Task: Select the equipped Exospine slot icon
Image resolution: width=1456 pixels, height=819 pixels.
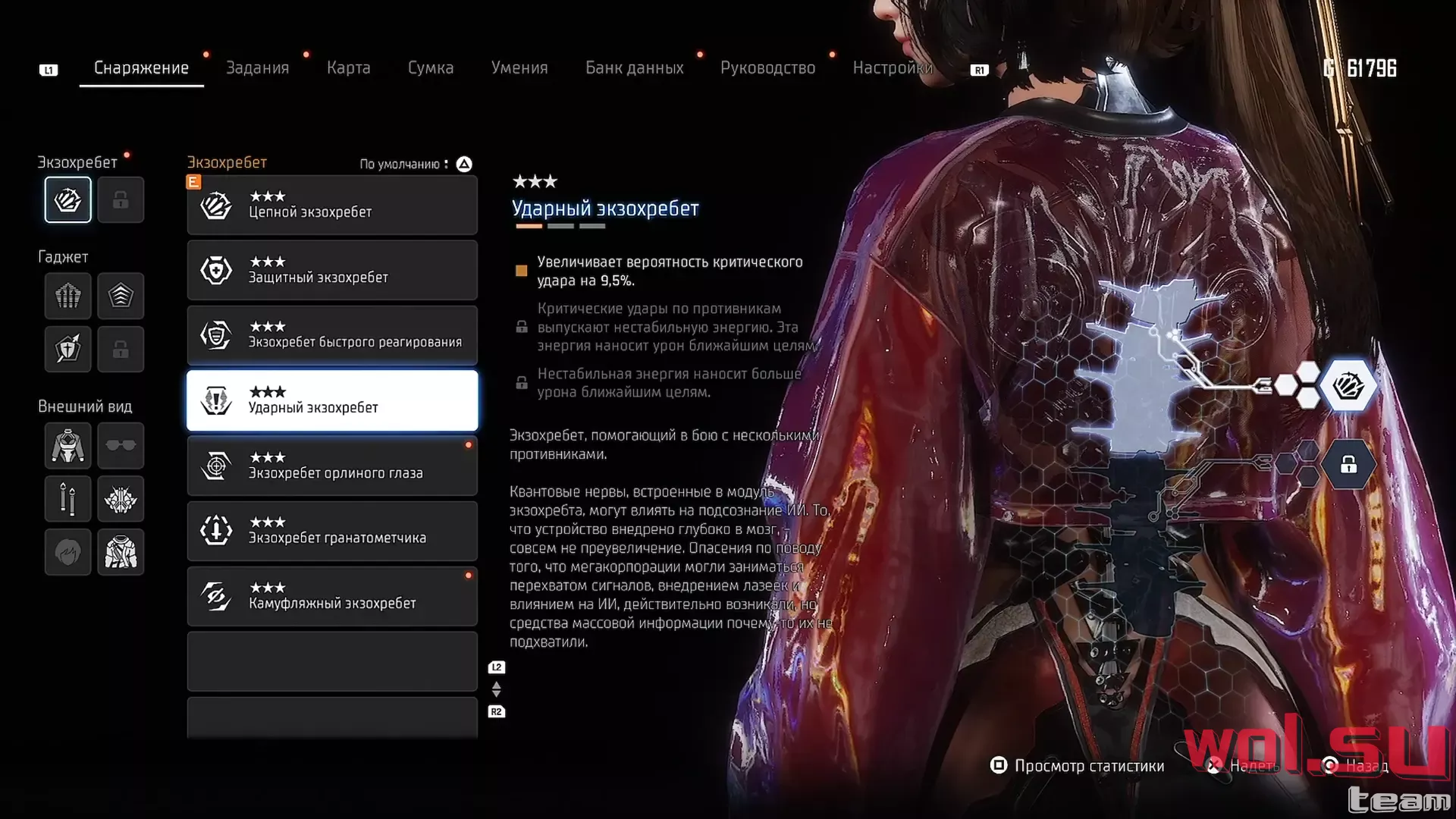Action: coord(67,199)
